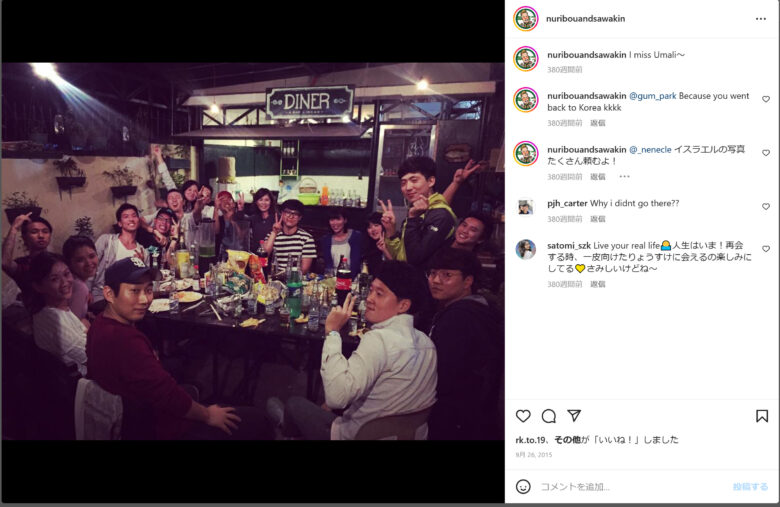780x507 pixels.
Task: Open the more options menu in the post header
Action: click(761, 19)
